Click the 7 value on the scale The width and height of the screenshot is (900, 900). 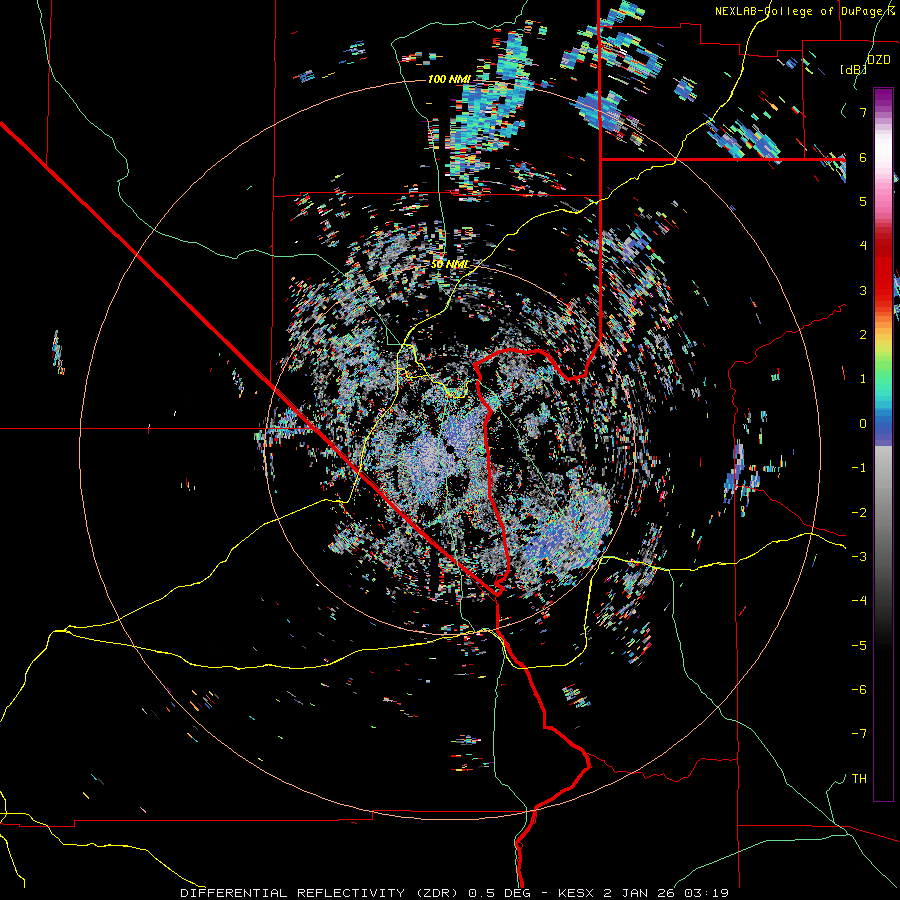863,112
